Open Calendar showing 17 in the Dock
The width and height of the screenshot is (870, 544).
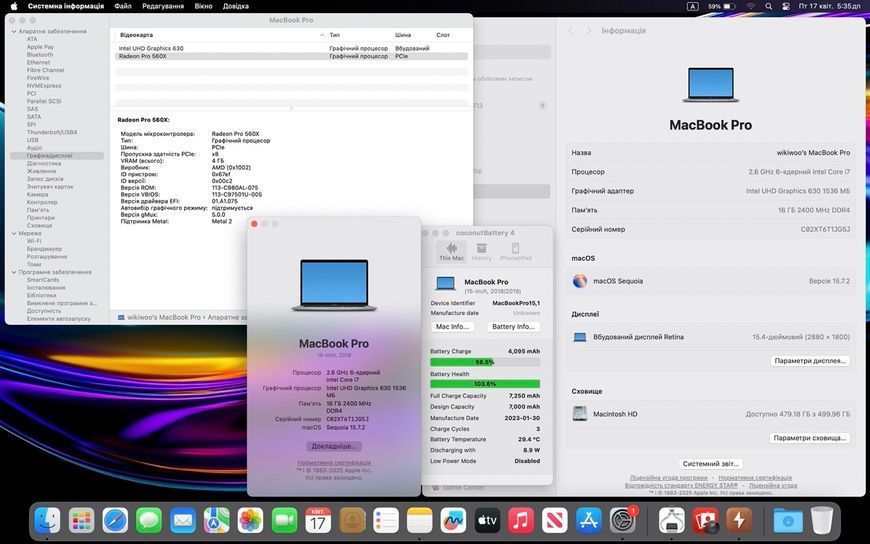click(318, 521)
